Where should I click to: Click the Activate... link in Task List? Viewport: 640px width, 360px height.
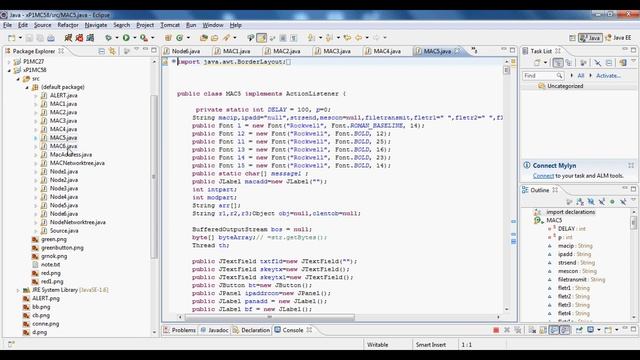tap(608, 76)
